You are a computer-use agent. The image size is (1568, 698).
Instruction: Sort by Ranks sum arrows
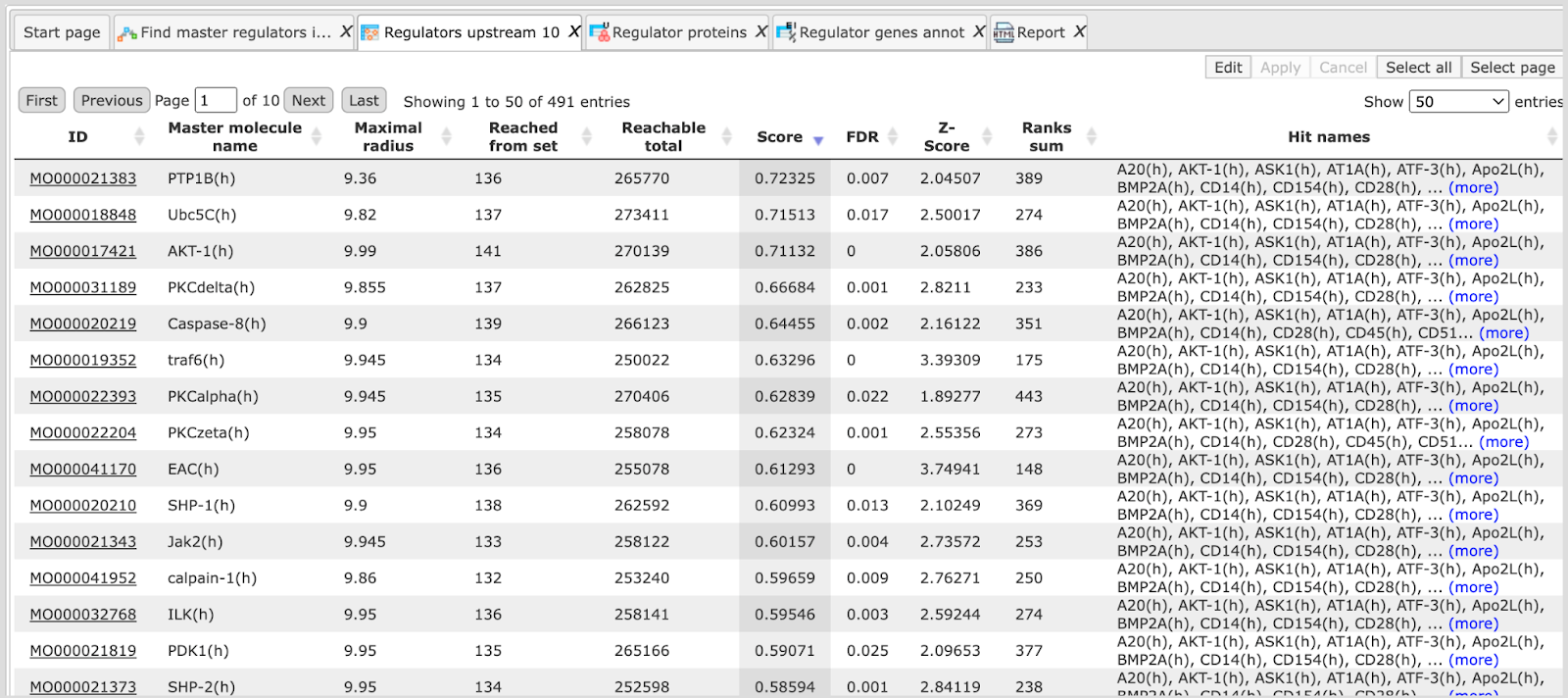[x=1092, y=136]
